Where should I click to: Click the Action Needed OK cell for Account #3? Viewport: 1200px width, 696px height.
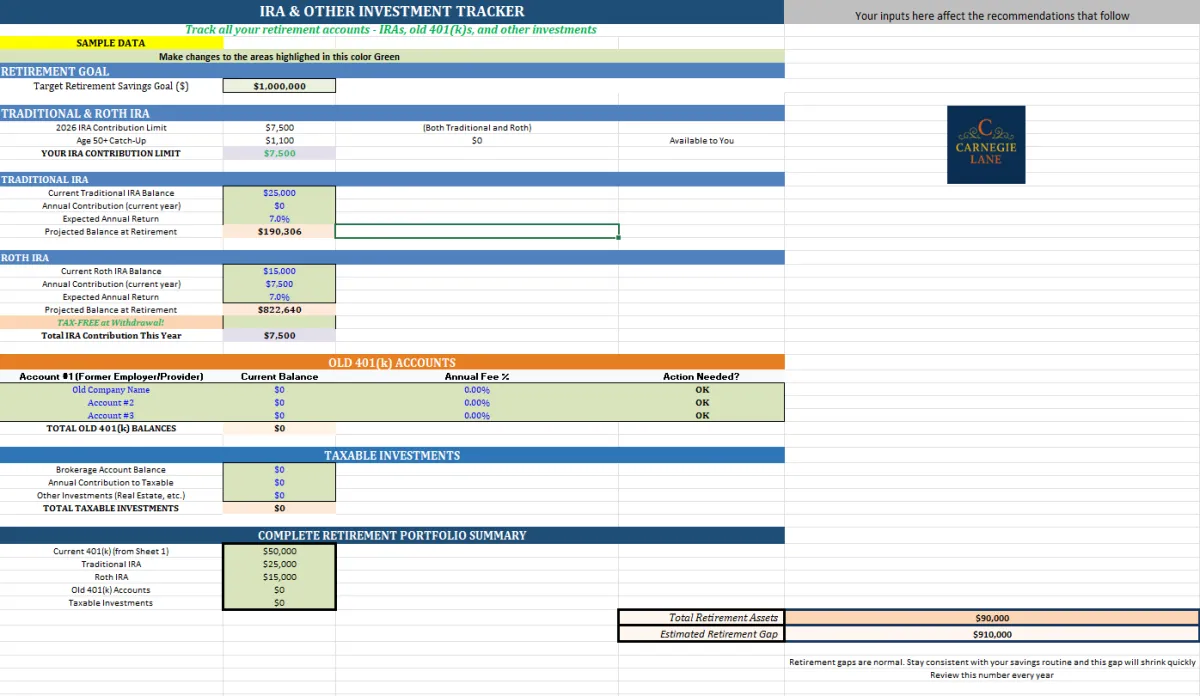(x=702, y=416)
